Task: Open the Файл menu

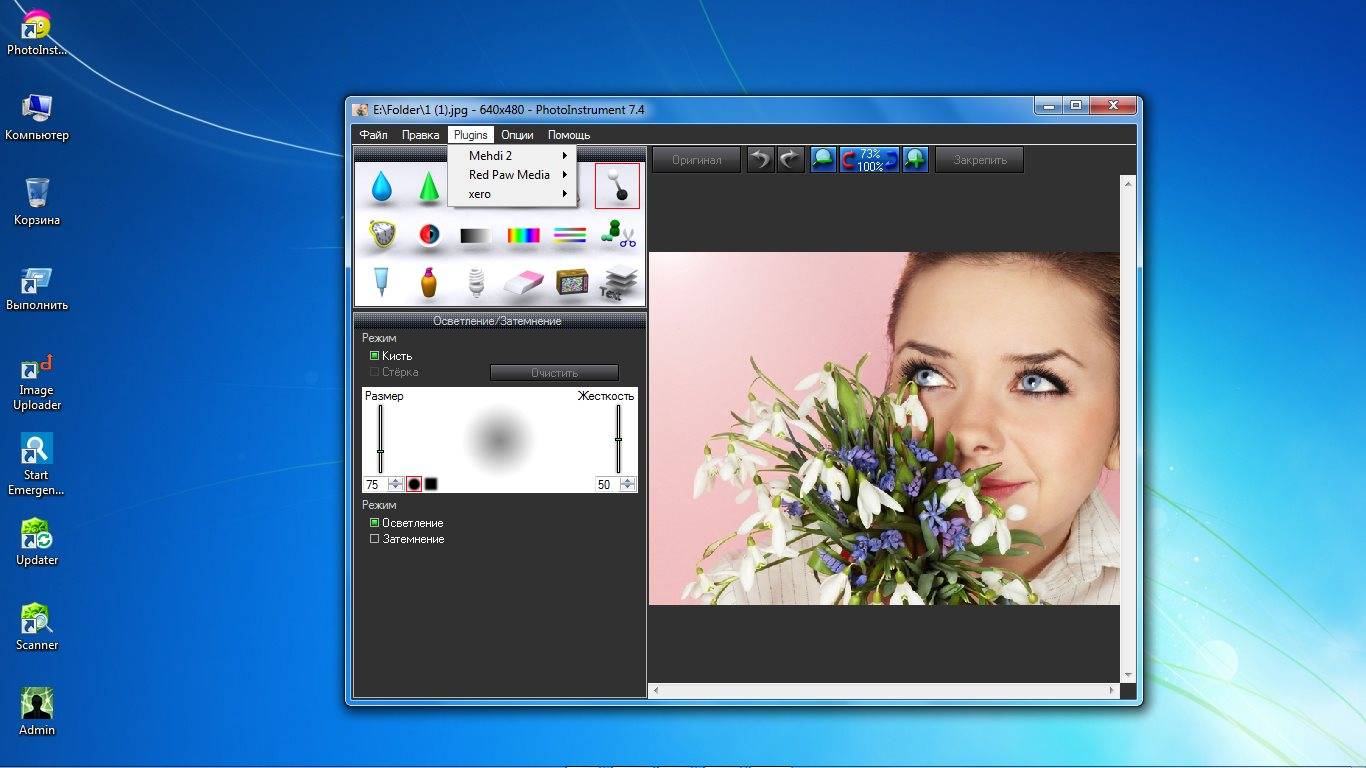Action: click(x=374, y=134)
